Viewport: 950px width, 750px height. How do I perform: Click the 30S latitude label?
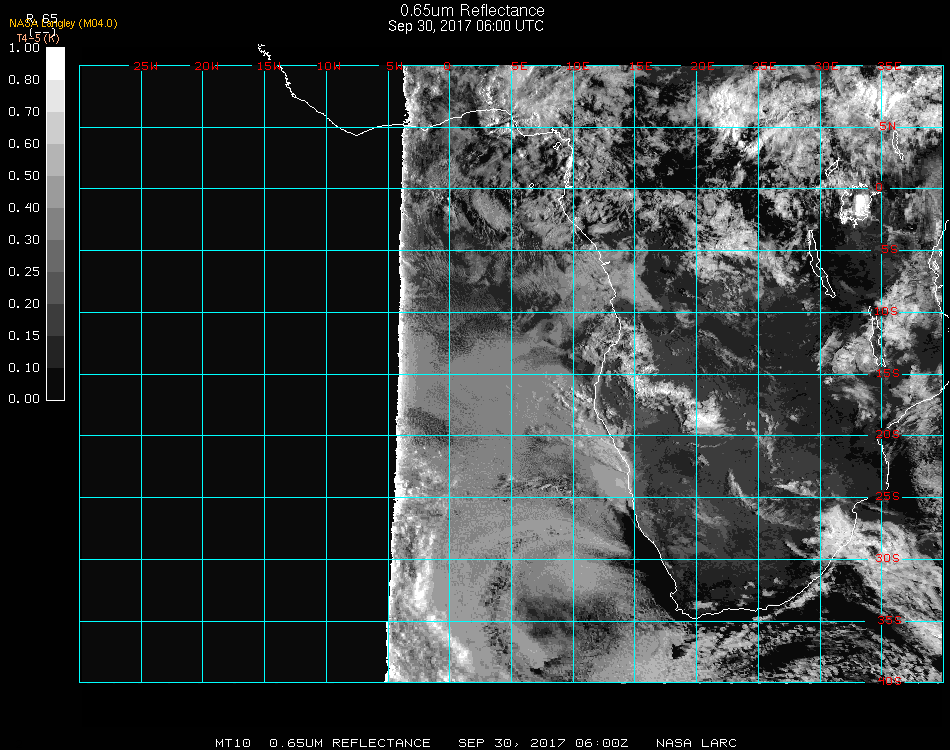click(x=888, y=558)
